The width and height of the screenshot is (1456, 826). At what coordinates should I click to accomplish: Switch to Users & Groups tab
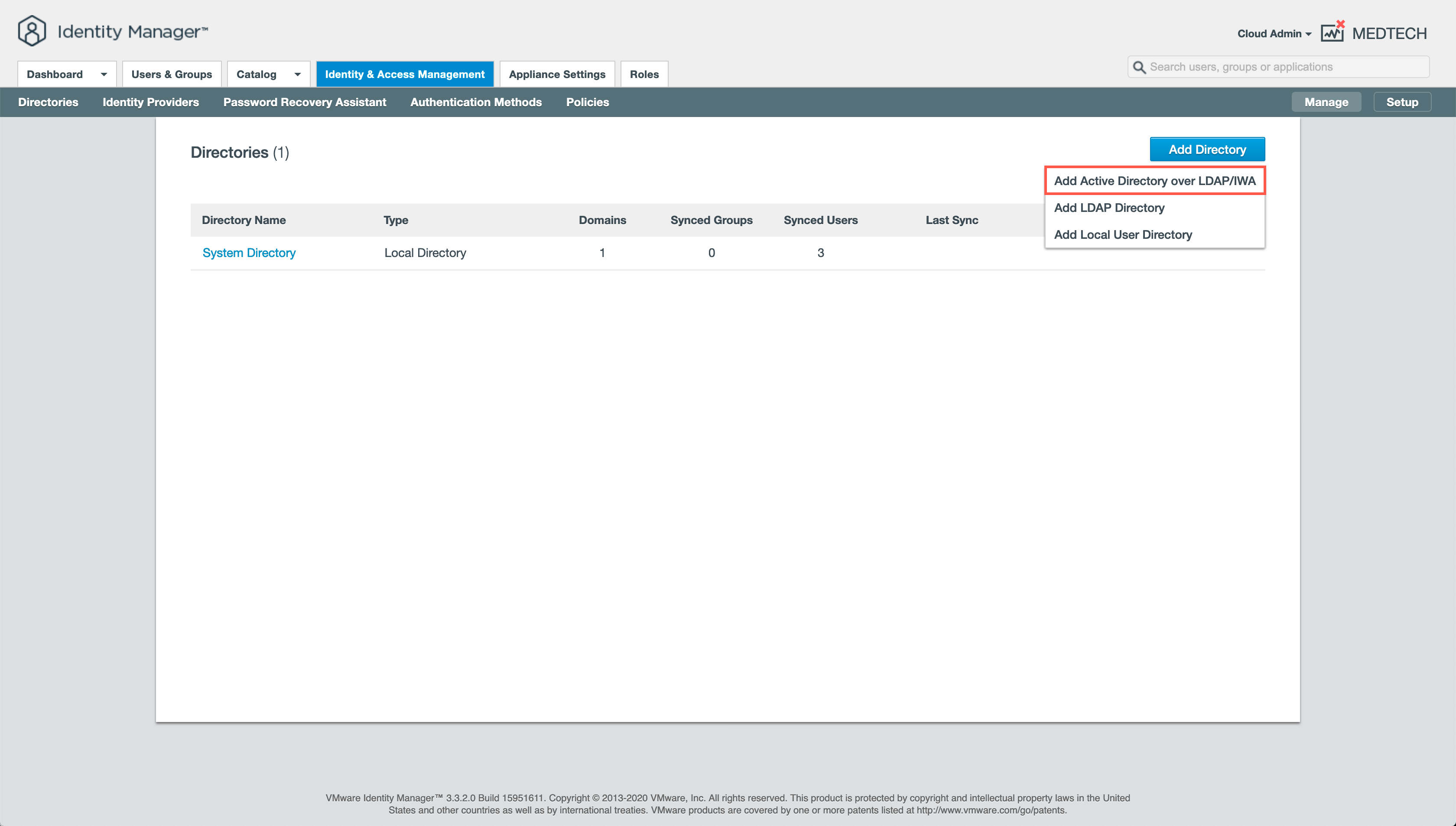click(x=171, y=74)
